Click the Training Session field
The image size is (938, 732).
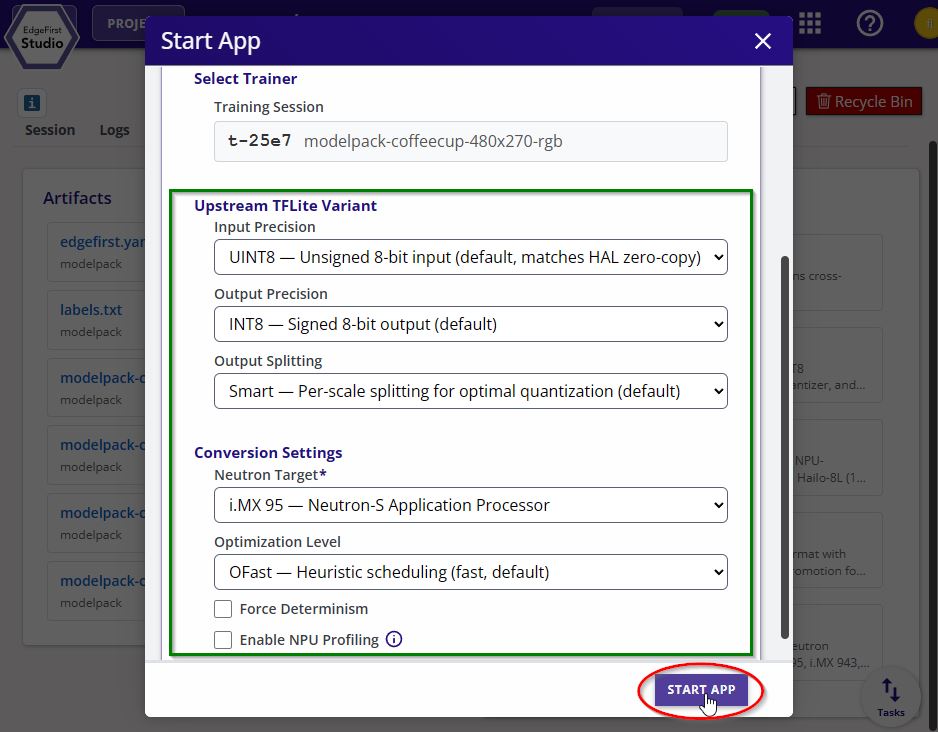click(x=471, y=142)
